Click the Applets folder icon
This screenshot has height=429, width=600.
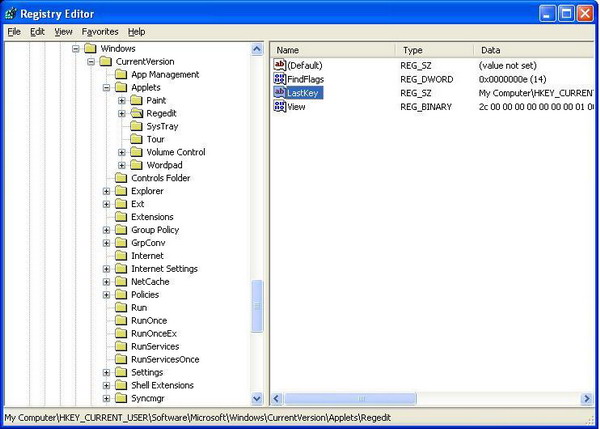[121, 87]
